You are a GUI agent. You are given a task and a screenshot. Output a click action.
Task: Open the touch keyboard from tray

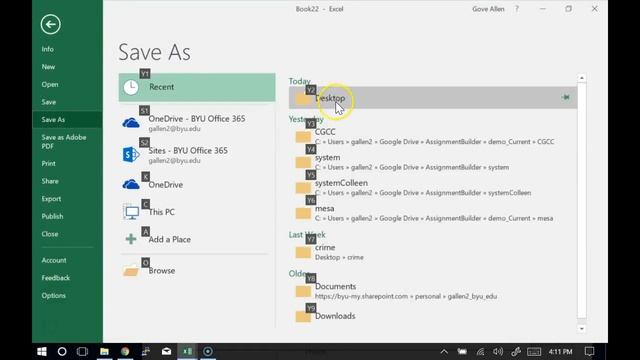[534, 351]
